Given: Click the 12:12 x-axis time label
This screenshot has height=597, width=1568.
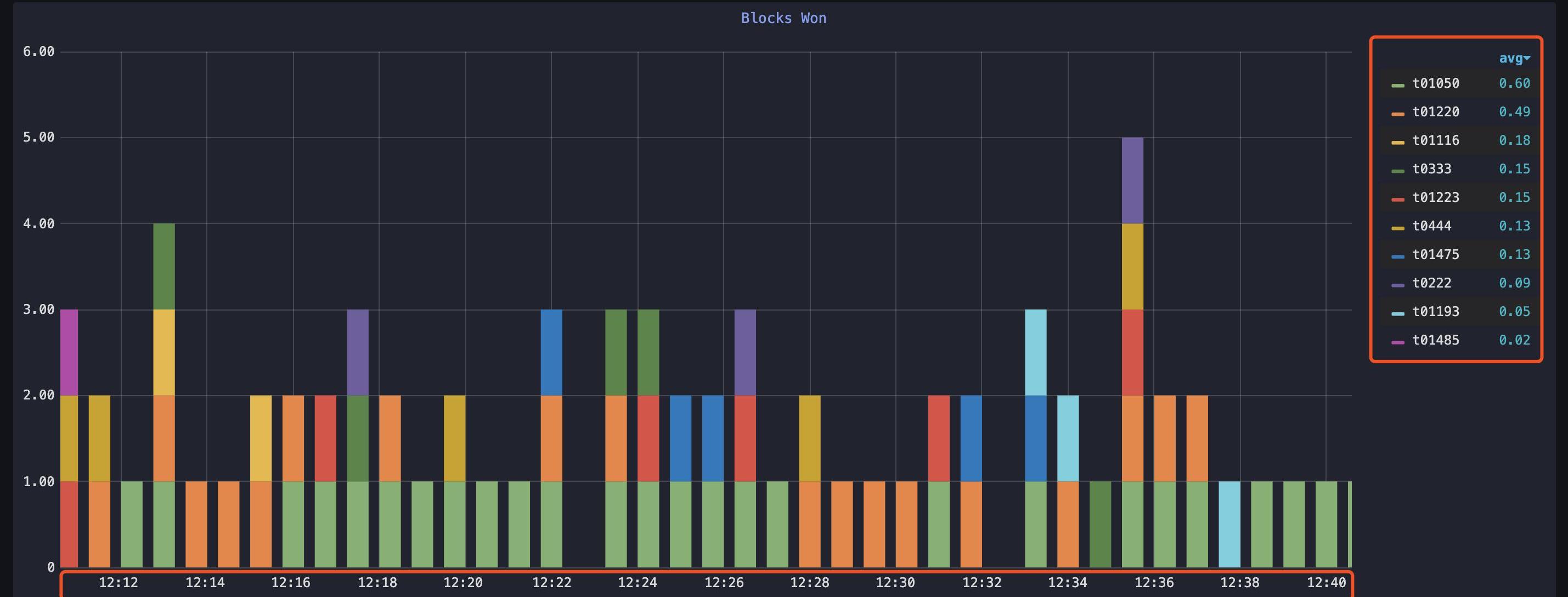Looking at the screenshot, I should click(x=118, y=583).
